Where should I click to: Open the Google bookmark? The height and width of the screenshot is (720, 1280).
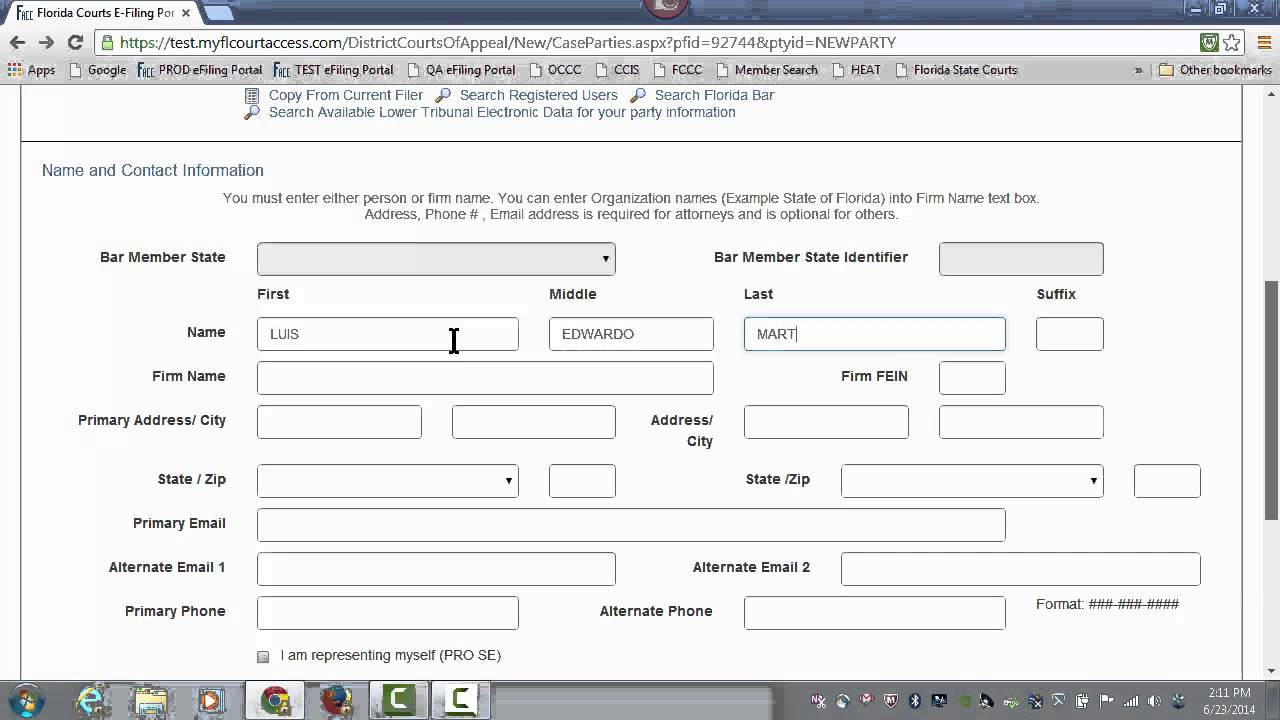point(98,70)
